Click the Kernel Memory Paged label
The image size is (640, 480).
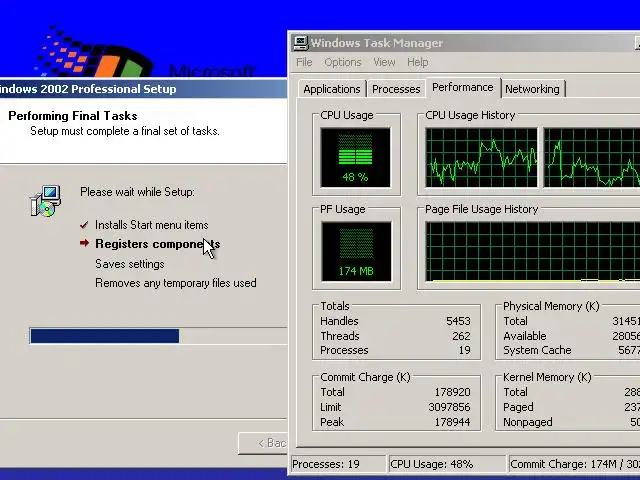(518, 407)
